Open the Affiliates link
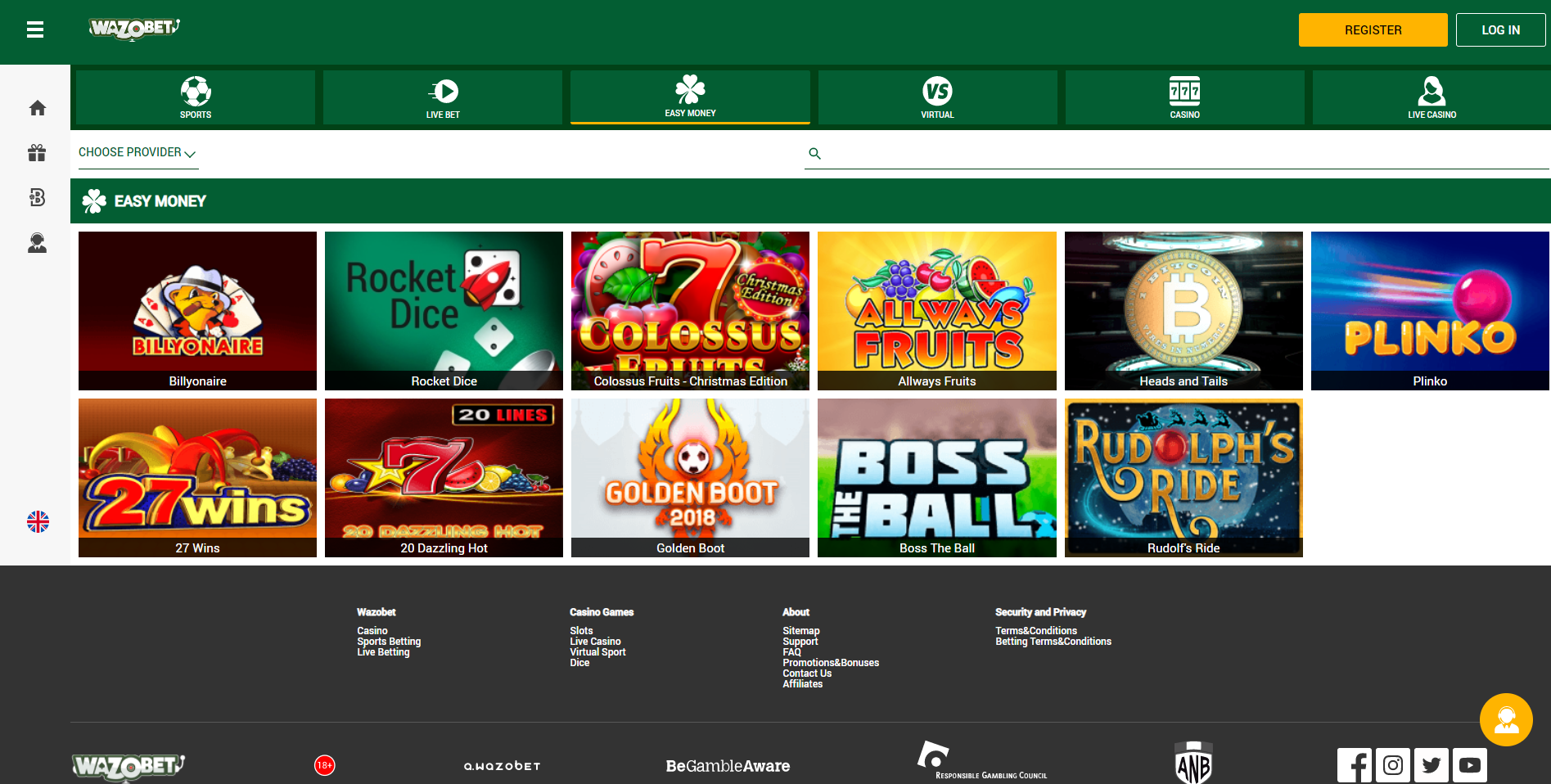The width and height of the screenshot is (1551, 784). click(x=803, y=684)
